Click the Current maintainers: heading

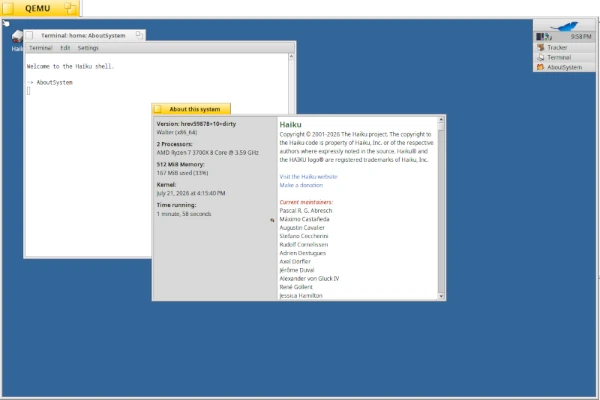306,202
